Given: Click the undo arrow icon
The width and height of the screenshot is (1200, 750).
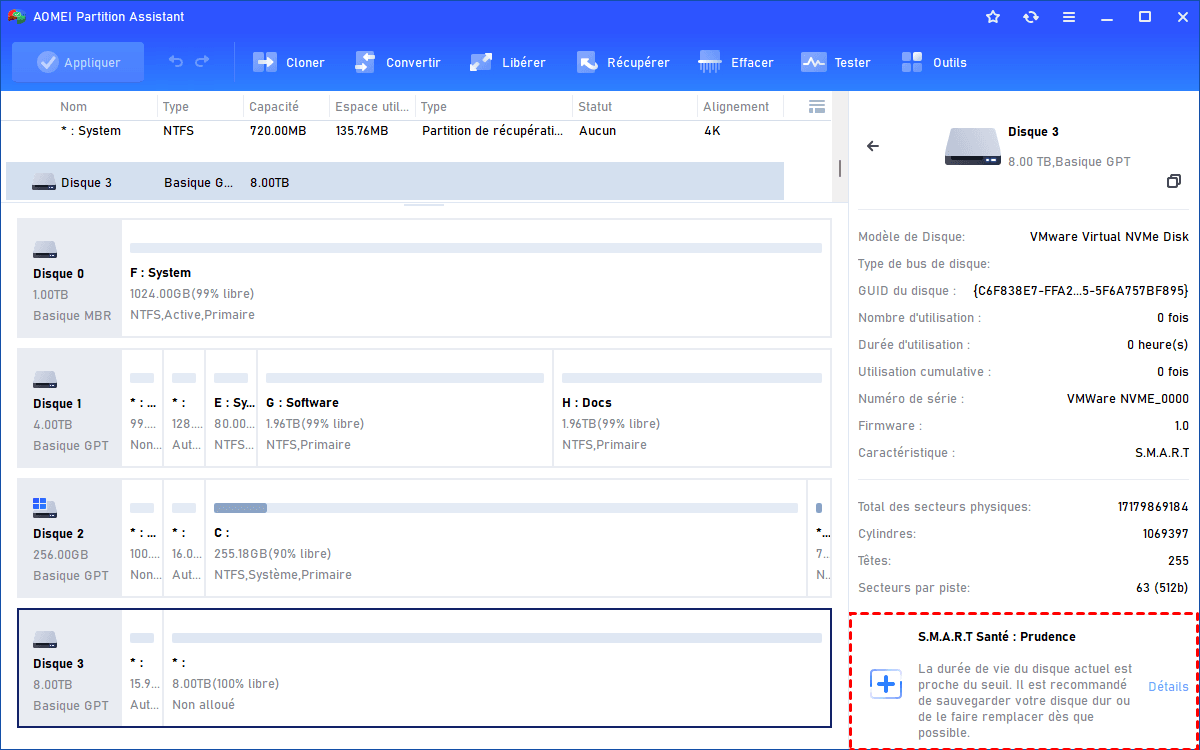Looking at the screenshot, I should click(176, 62).
